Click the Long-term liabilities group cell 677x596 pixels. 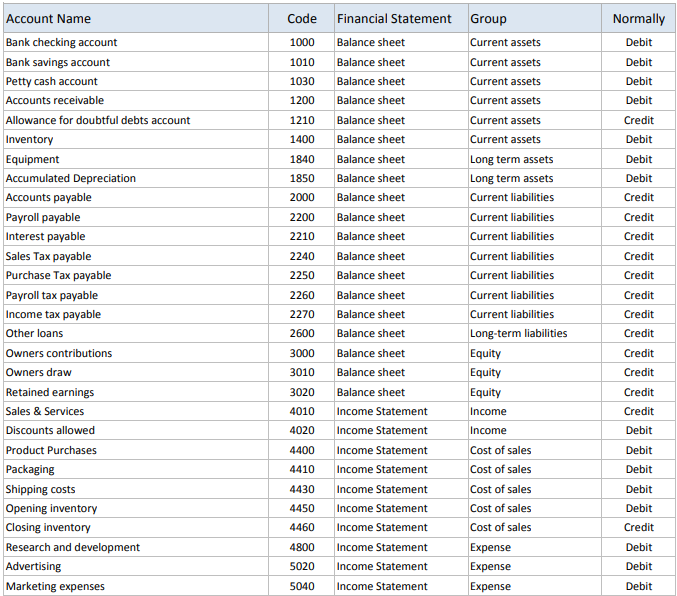pos(535,333)
